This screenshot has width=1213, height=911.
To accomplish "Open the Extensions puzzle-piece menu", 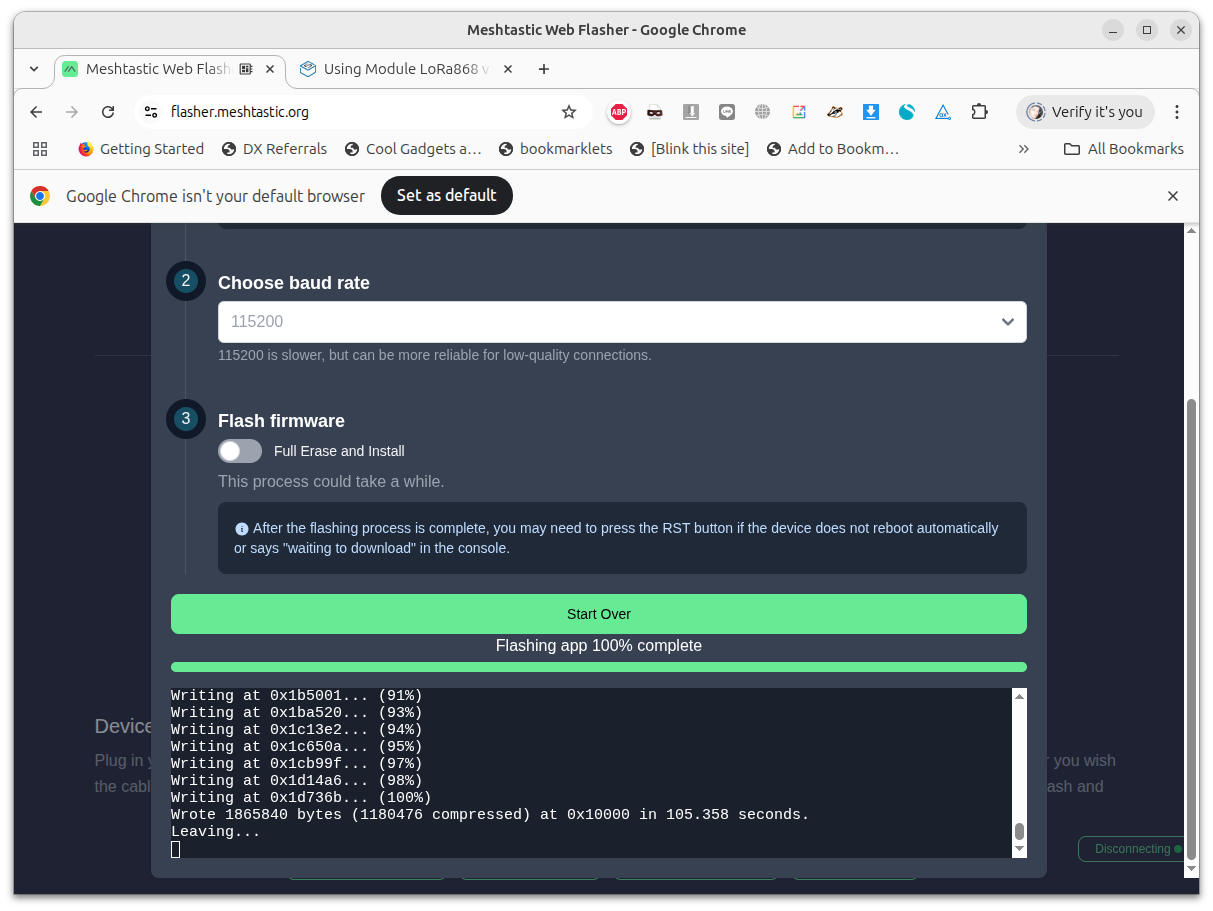I will pyautogui.click(x=979, y=112).
